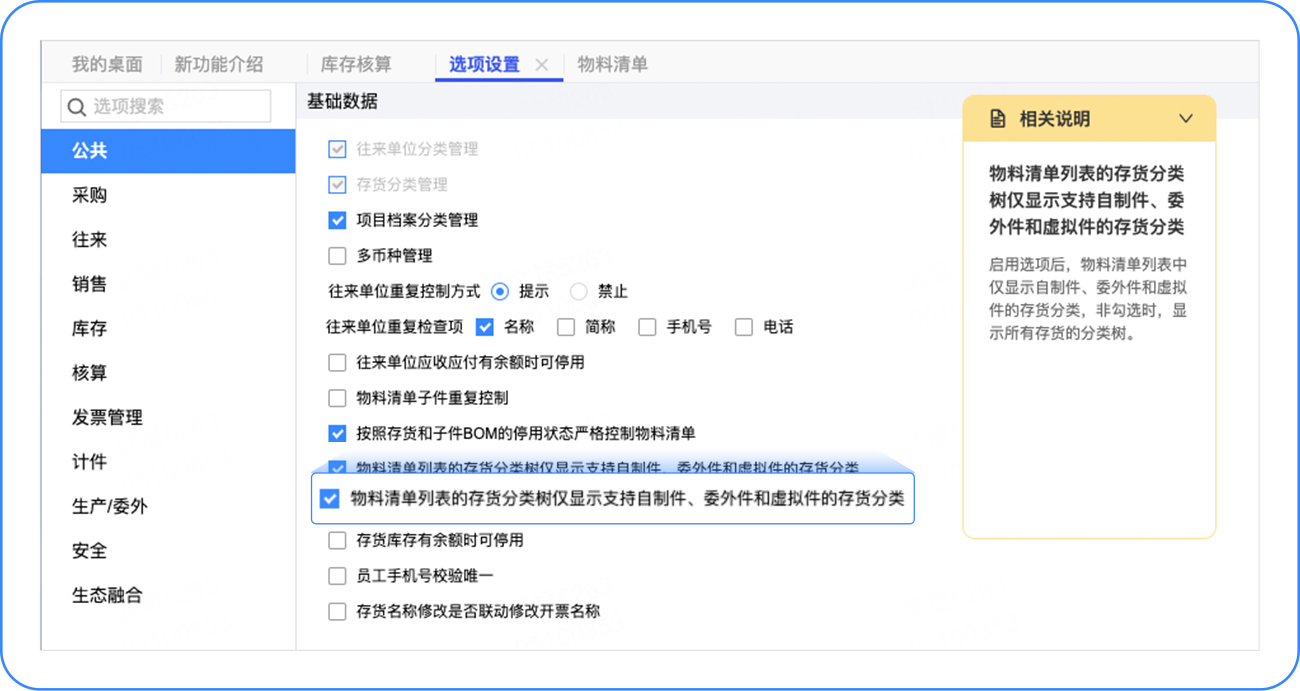Screen dimensions: 1300x691
Task: Toggle 存货分类管理 checkbox
Action: (x=337, y=185)
